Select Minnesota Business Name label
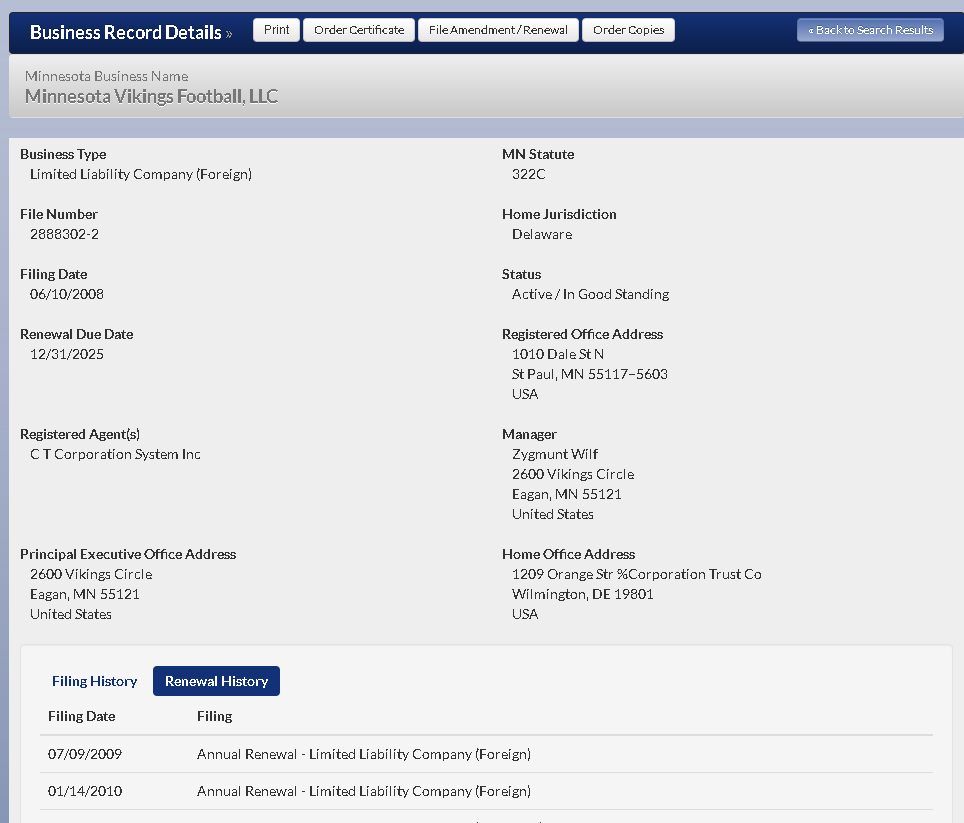The width and height of the screenshot is (964, 823). coord(106,76)
